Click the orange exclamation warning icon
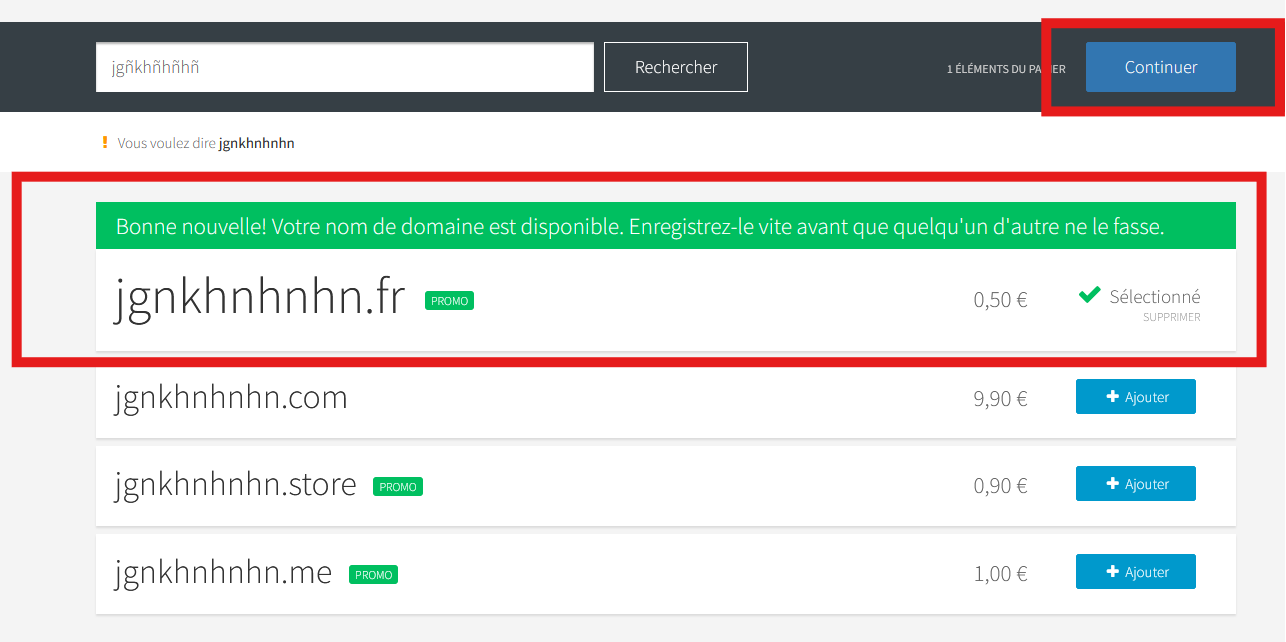Viewport: 1286px width, 642px height. (x=105, y=142)
